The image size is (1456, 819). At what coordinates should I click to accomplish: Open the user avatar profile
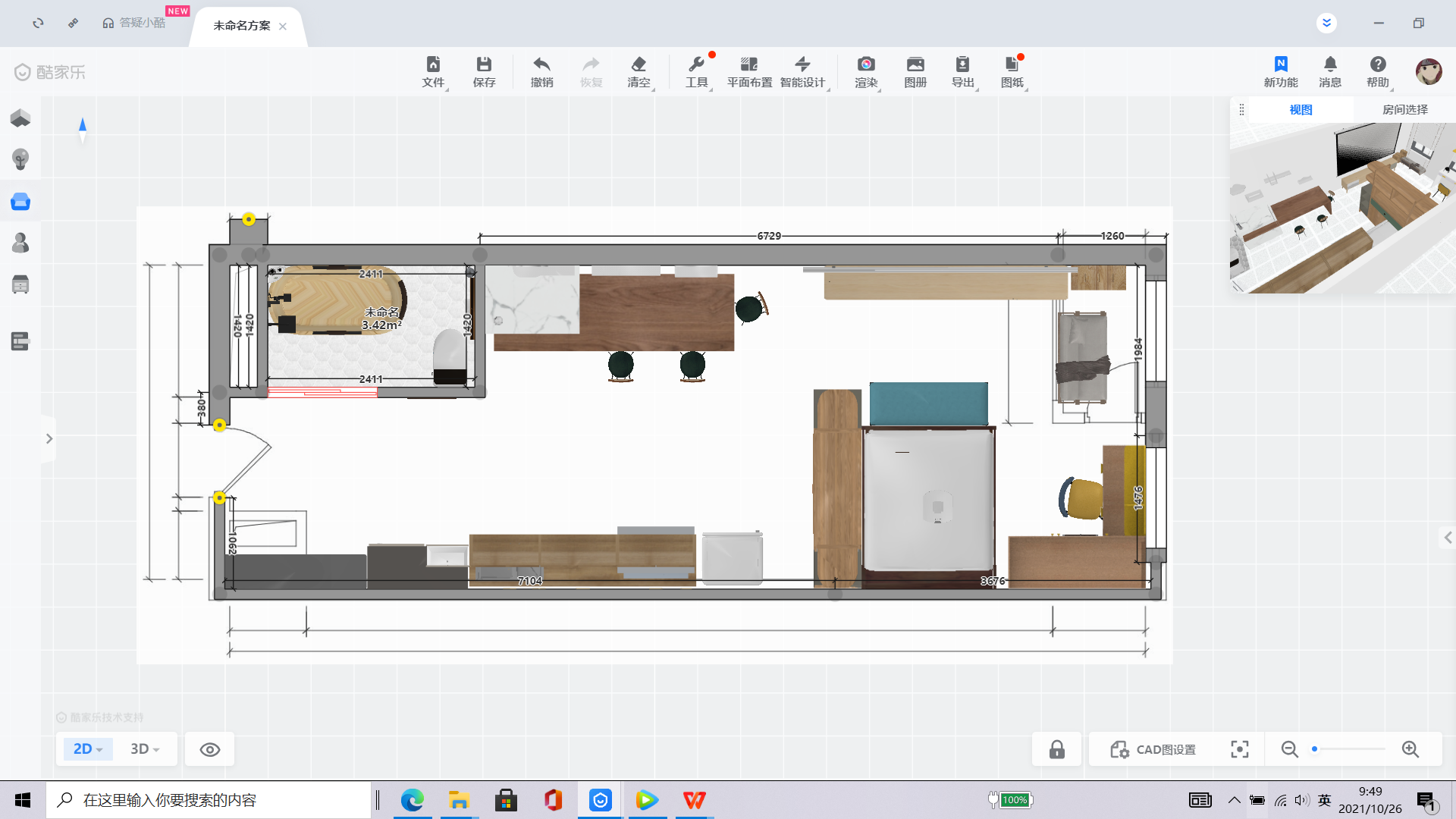click(x=1429, y=71)
